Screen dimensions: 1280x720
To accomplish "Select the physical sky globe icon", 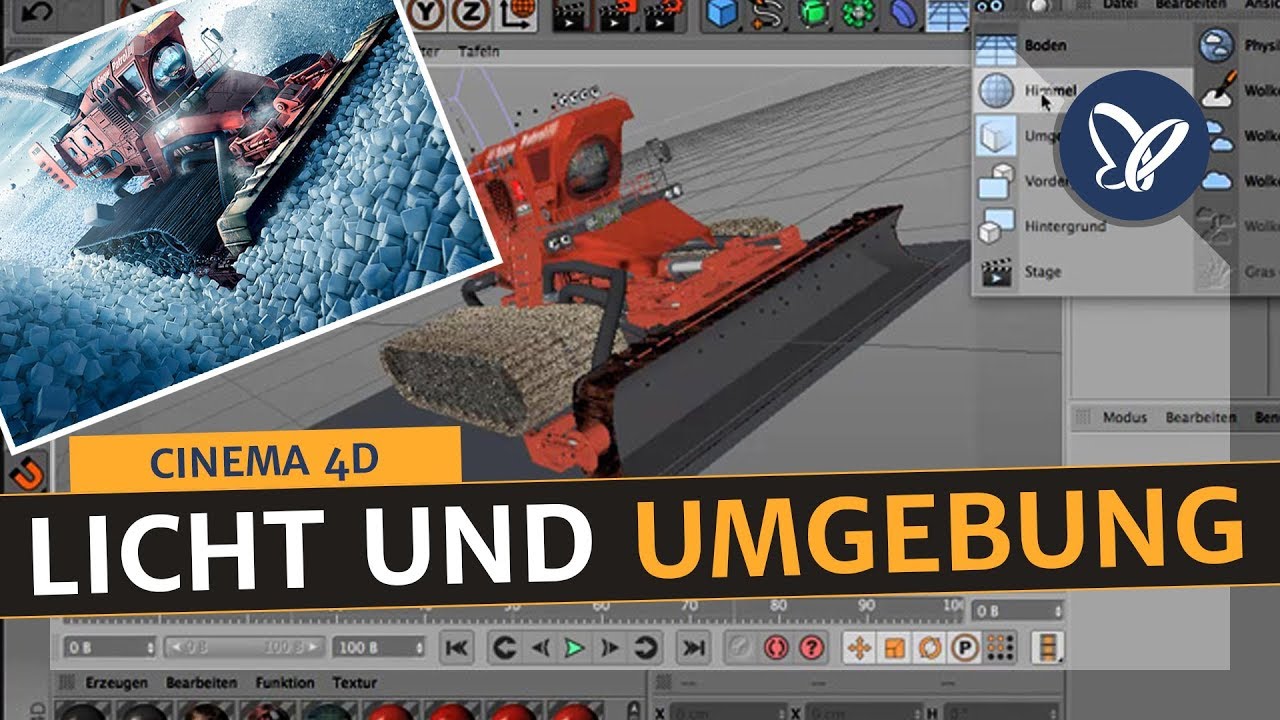I will [1217, 45].
